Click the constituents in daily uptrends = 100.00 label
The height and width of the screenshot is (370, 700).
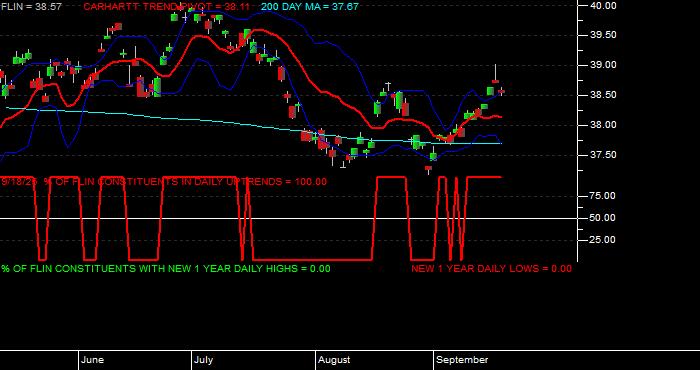click(x=164, y=182)
